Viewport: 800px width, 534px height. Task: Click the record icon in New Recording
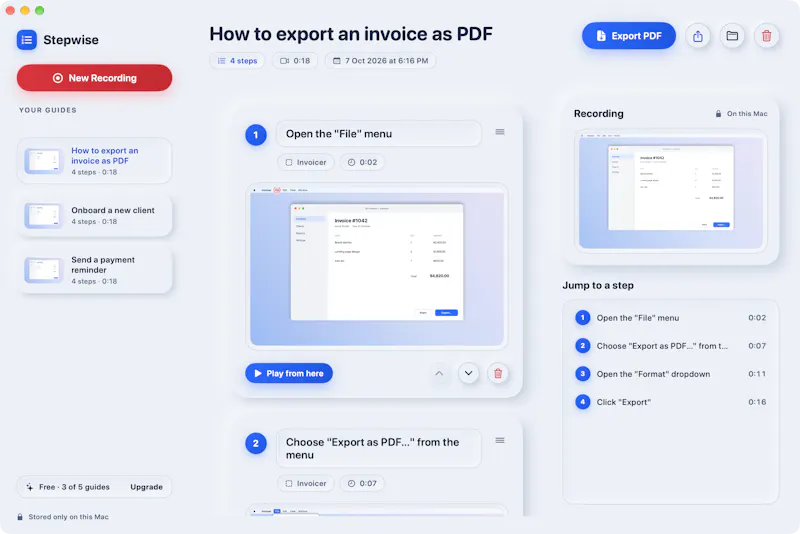pyautogui.click(x=58, y=78)
